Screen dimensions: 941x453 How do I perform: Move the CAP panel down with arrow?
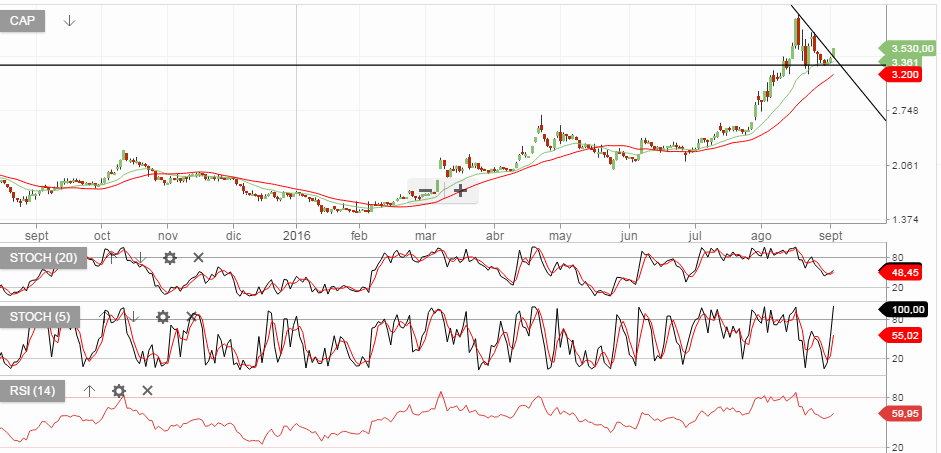pyautogui.click(x=69, y=21)
